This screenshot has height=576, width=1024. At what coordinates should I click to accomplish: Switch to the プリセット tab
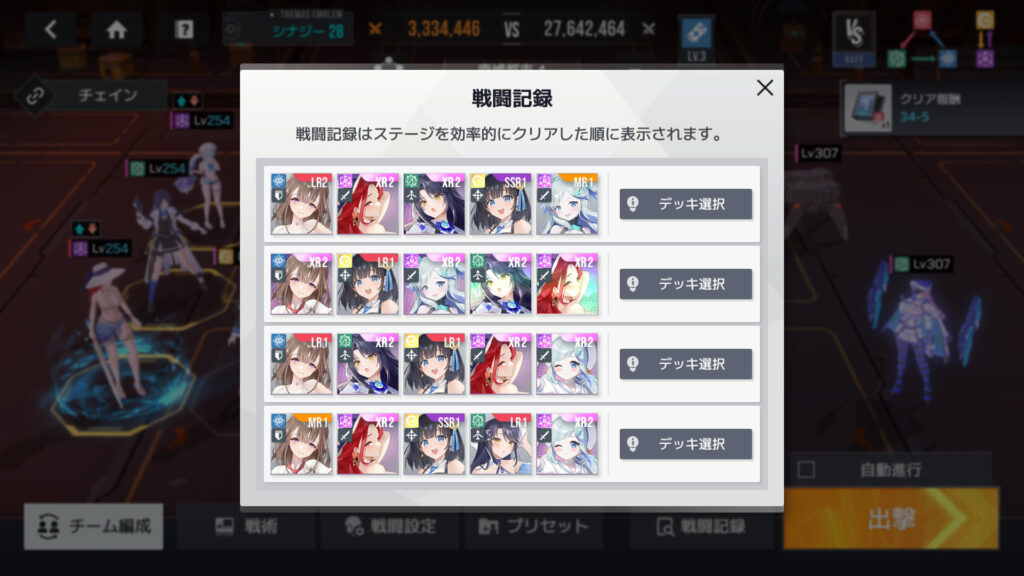534,526
